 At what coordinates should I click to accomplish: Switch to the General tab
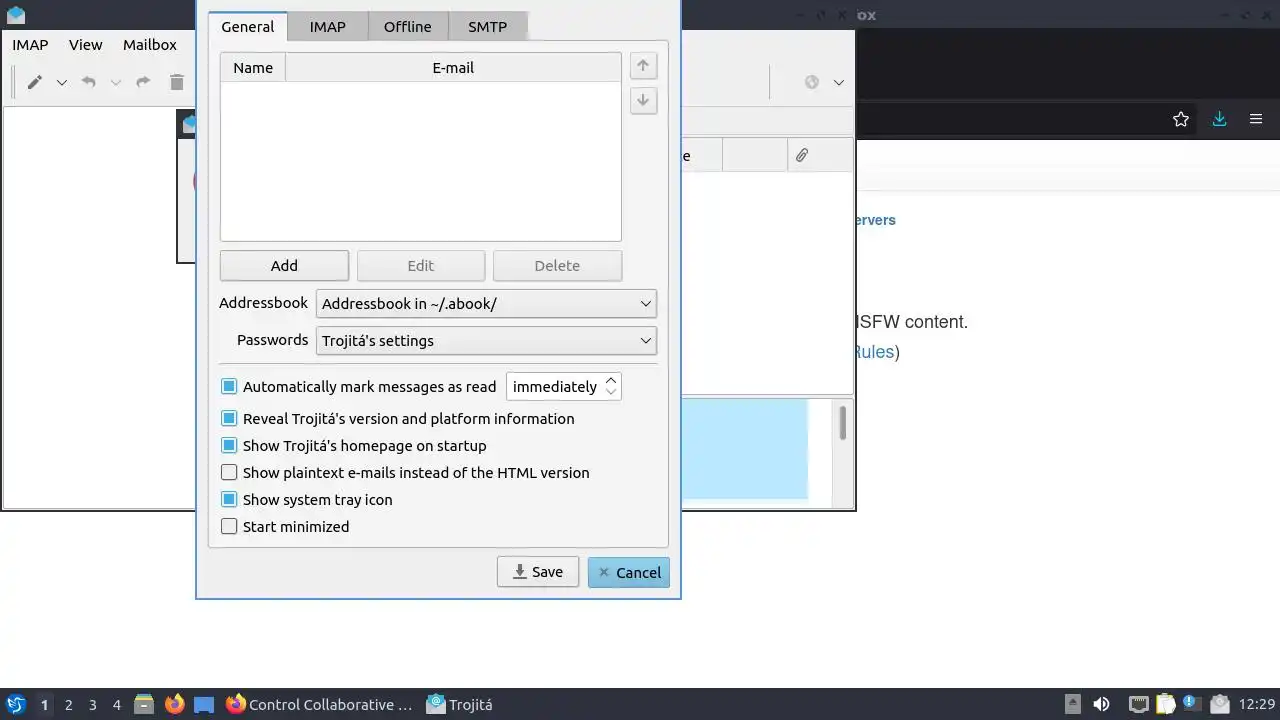click(x=247, y=27)
